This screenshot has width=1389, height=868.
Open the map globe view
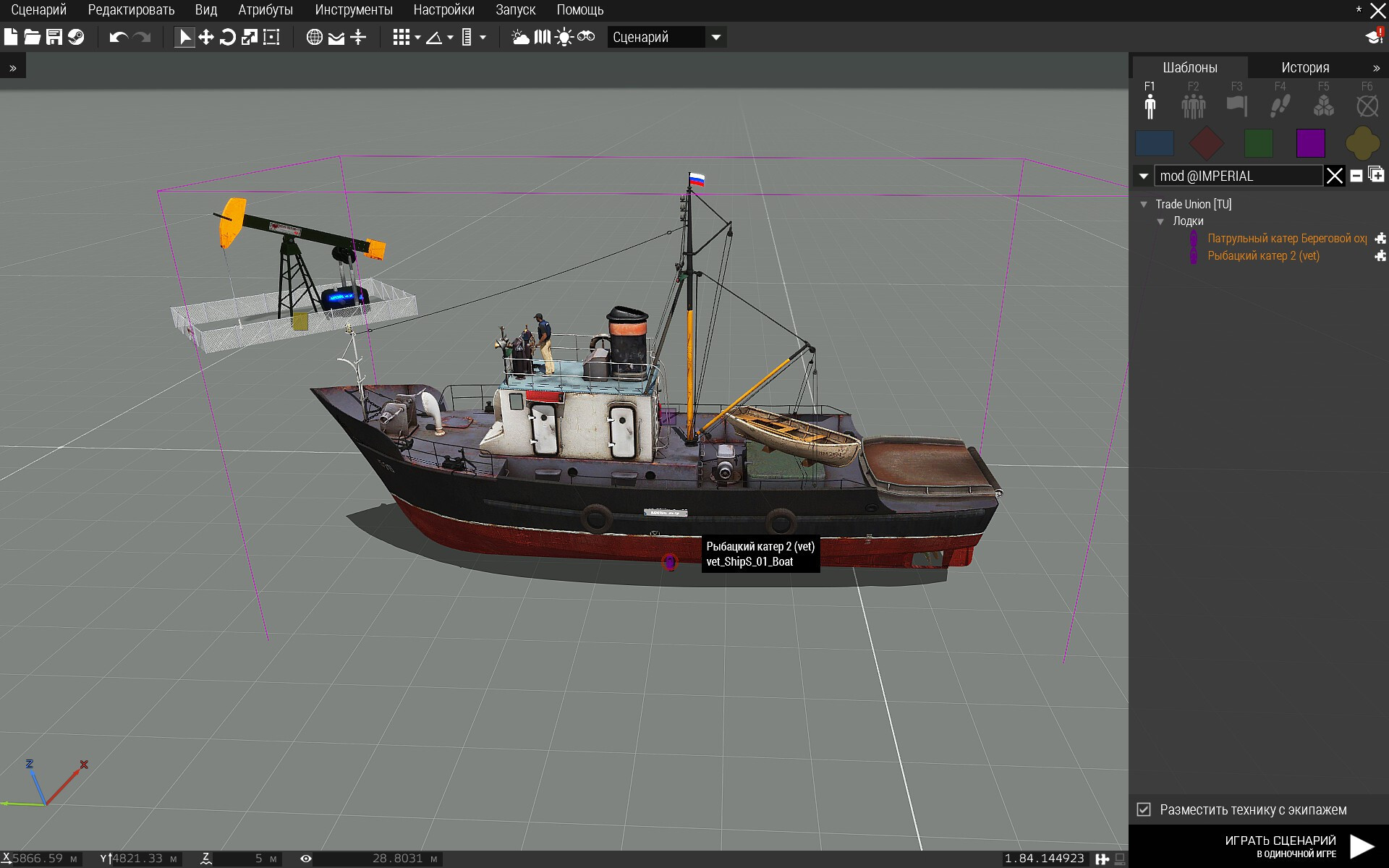click(x=314, y=38)
